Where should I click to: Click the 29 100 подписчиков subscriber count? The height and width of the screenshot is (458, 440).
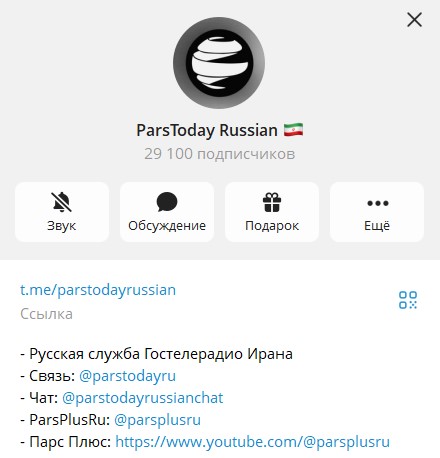[220, 154]
